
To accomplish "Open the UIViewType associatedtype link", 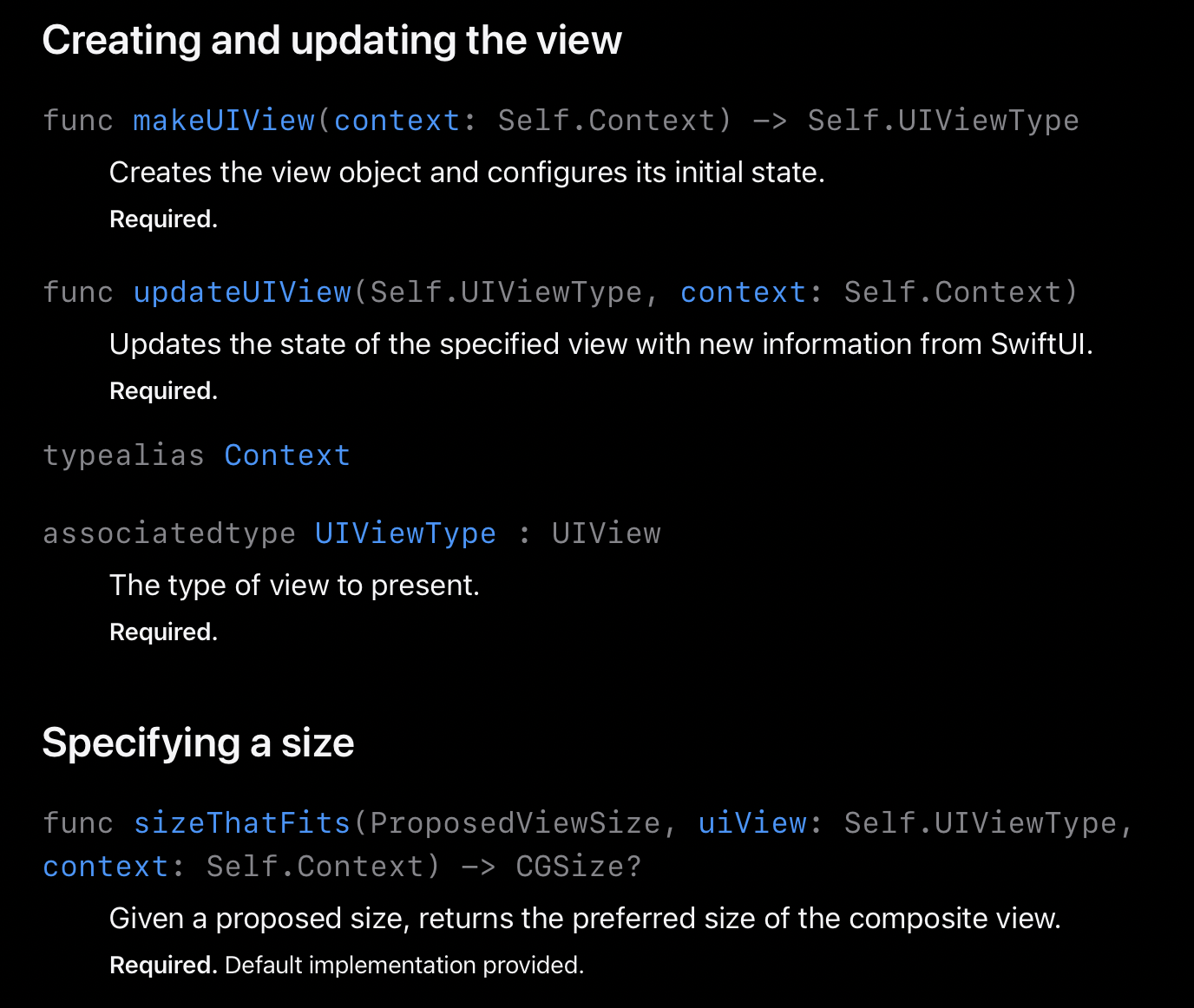I will tap(405, 533).
